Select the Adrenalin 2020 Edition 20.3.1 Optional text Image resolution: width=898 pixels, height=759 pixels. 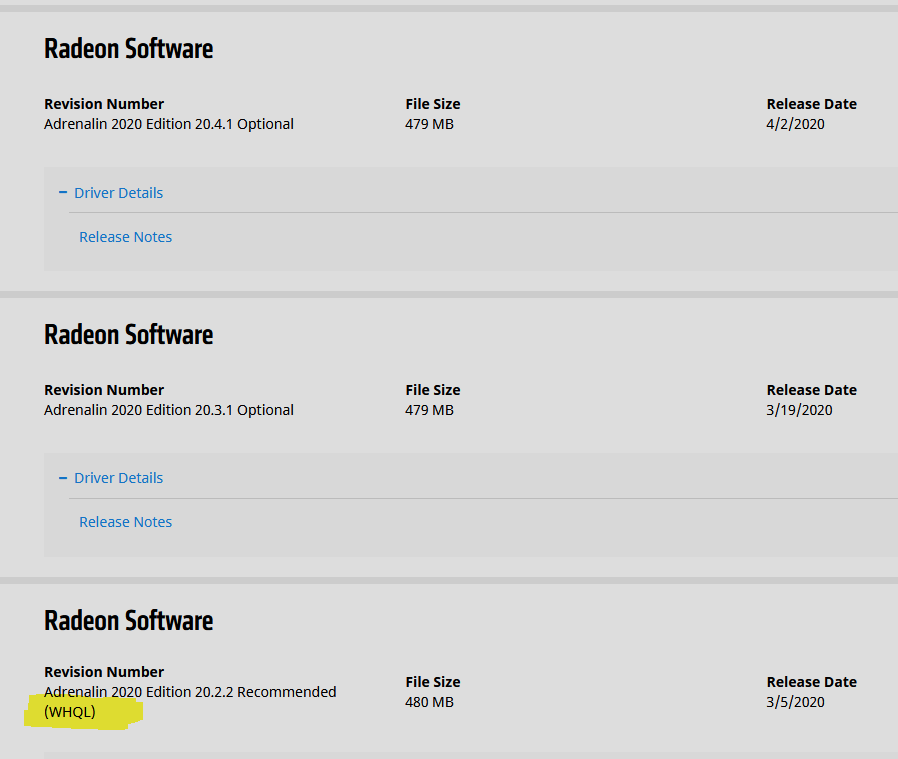pos(169,410)
